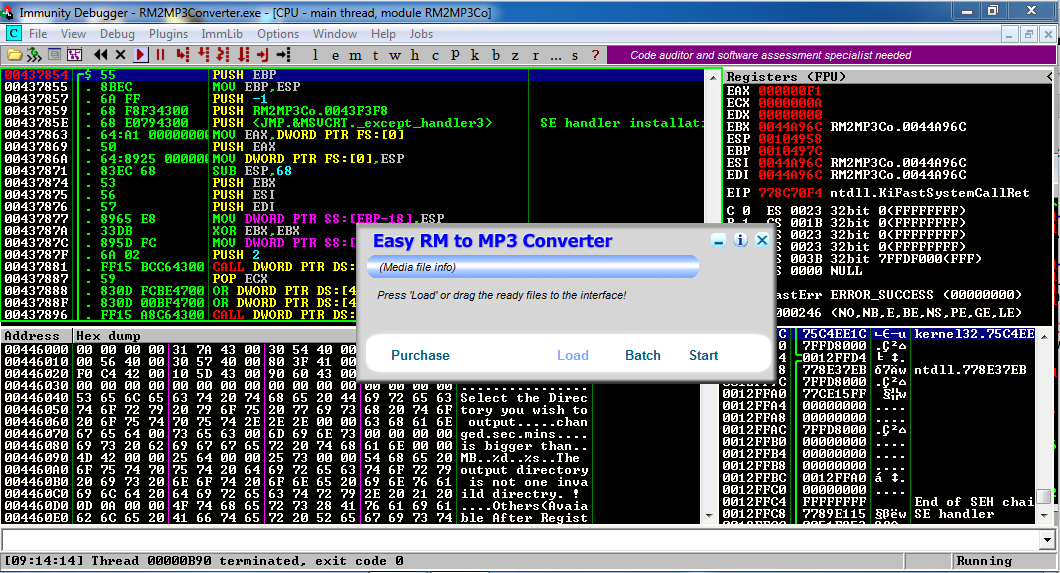Click the purple Code auditor banner
This screenshot has width=1060, height=573.
(831, 55)
